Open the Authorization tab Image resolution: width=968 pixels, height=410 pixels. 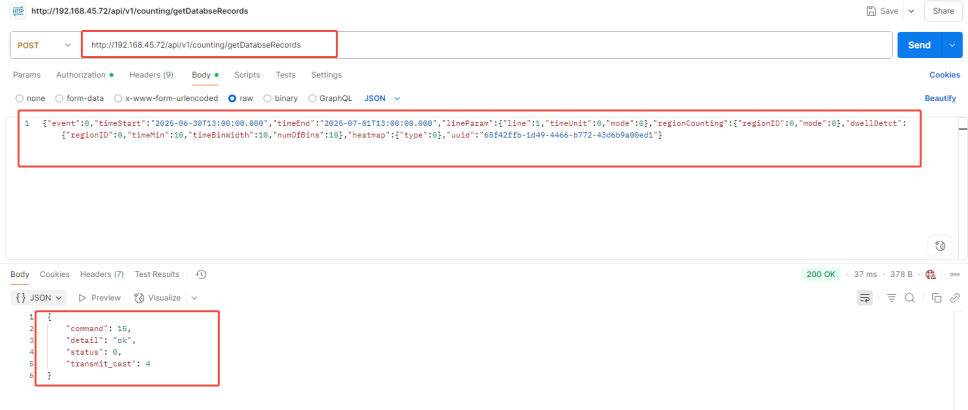pyautogui.click(x=85, y=75)
